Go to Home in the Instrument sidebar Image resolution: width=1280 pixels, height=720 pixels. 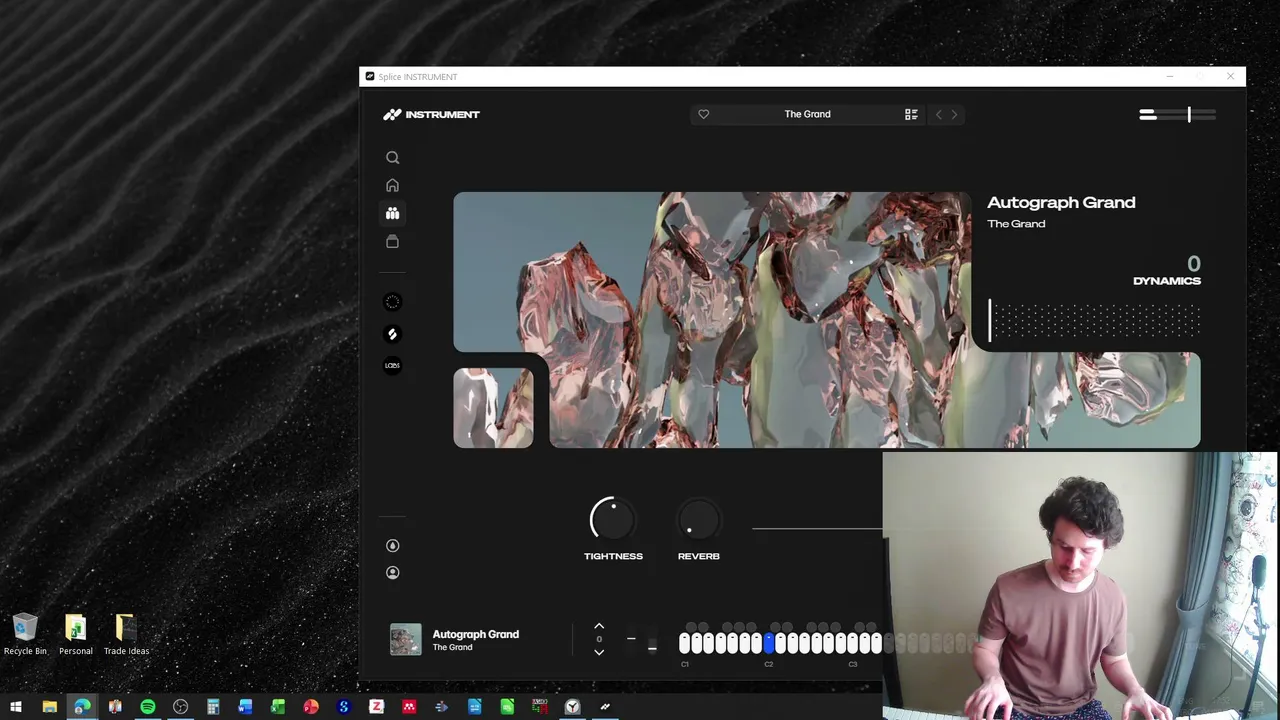pyautogui.click(x=392, y=185)
